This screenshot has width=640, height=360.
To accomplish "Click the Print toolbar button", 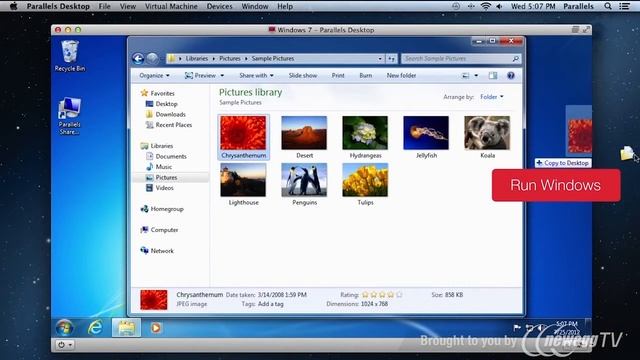I will [338, 76].
